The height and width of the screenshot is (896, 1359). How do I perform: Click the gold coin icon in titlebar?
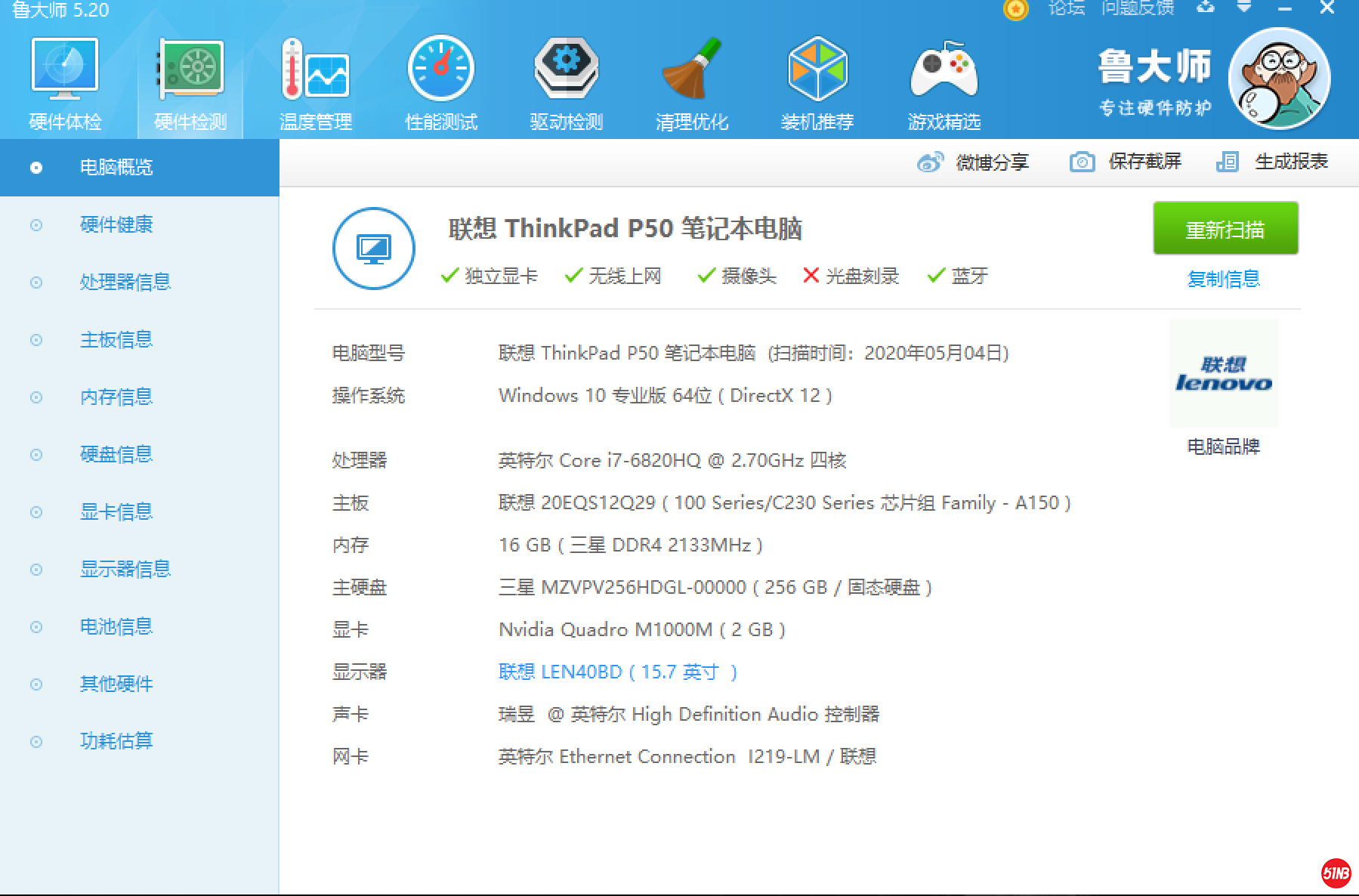coord(1015,10)
